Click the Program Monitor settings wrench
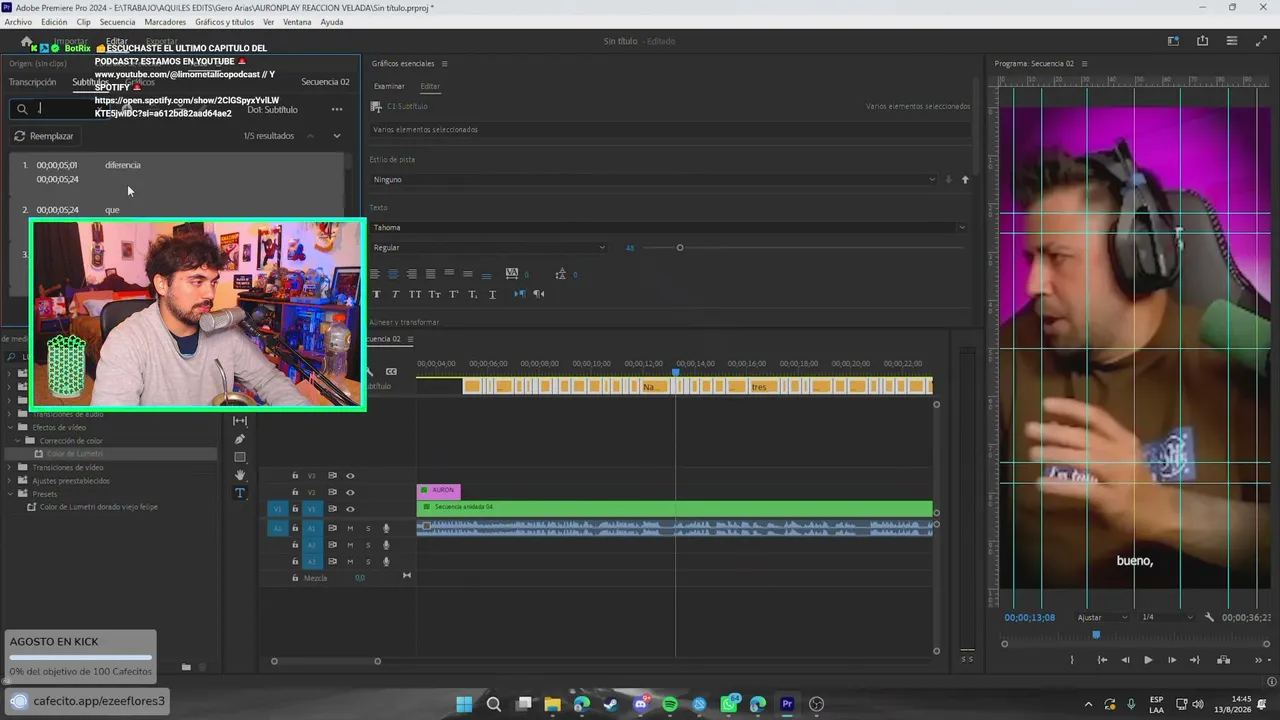 click(x=1209, y=618)
